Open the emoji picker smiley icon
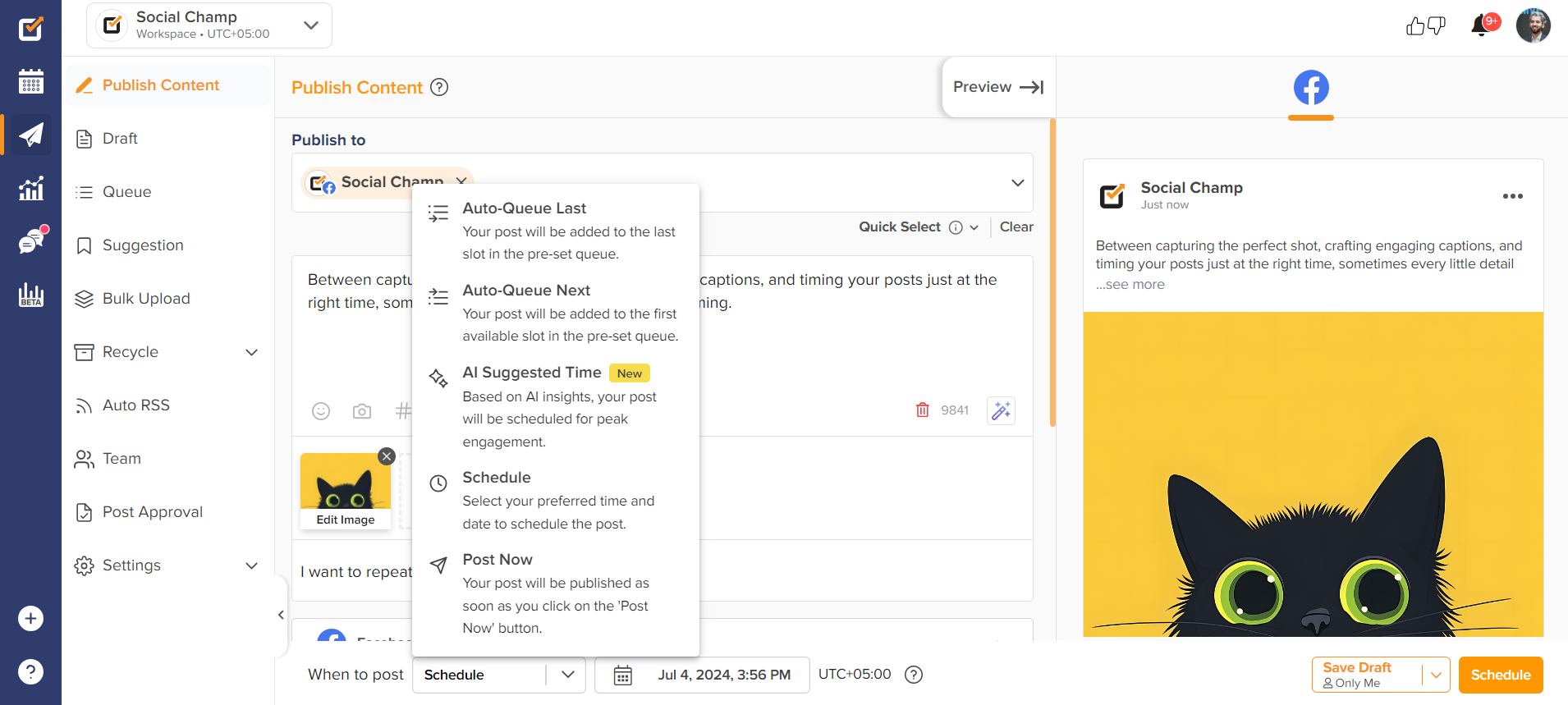 click(x=321, y=411)
